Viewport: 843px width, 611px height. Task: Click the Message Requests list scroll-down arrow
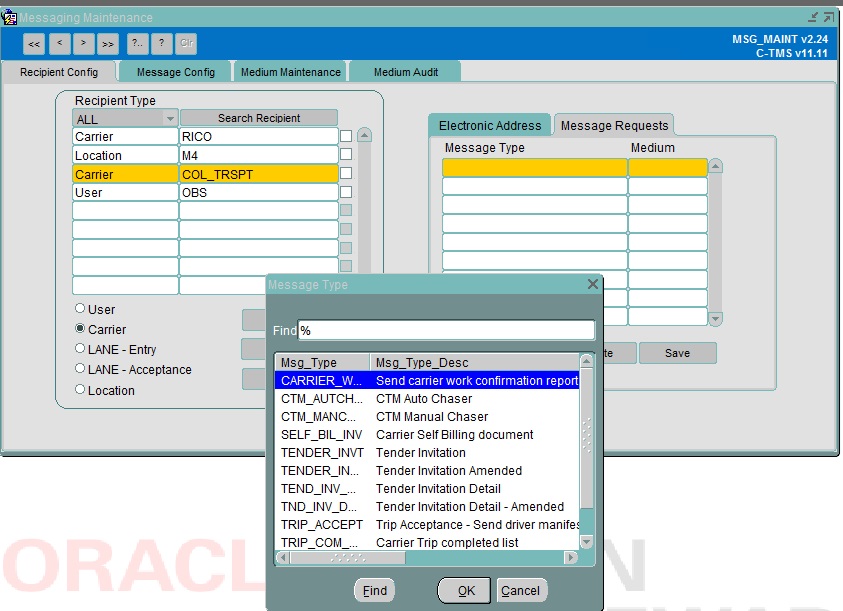715,319
